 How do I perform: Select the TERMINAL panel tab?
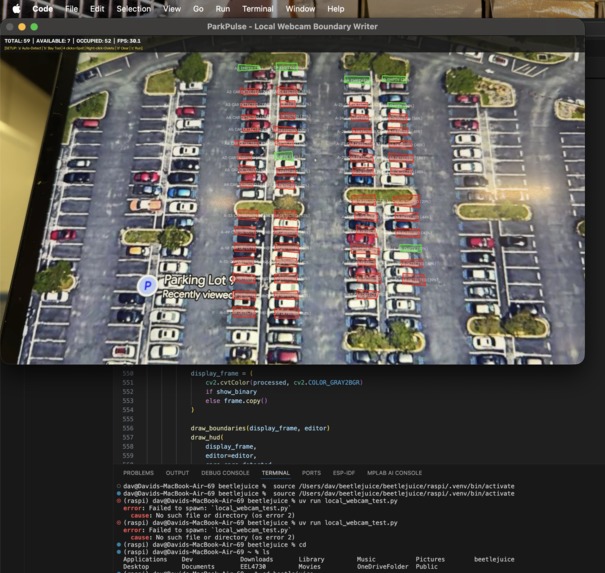click(x=275, y=473)
